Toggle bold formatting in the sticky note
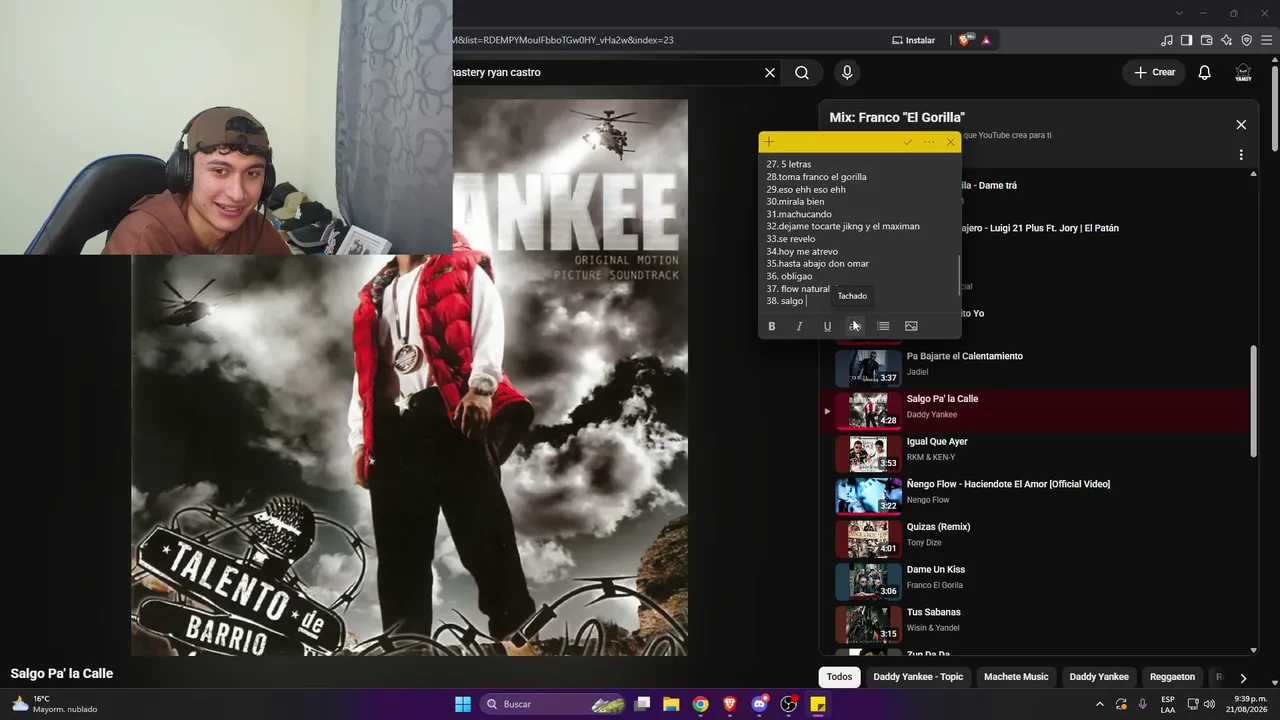The height and width of the screenshot is (720, 1280). 771,326
